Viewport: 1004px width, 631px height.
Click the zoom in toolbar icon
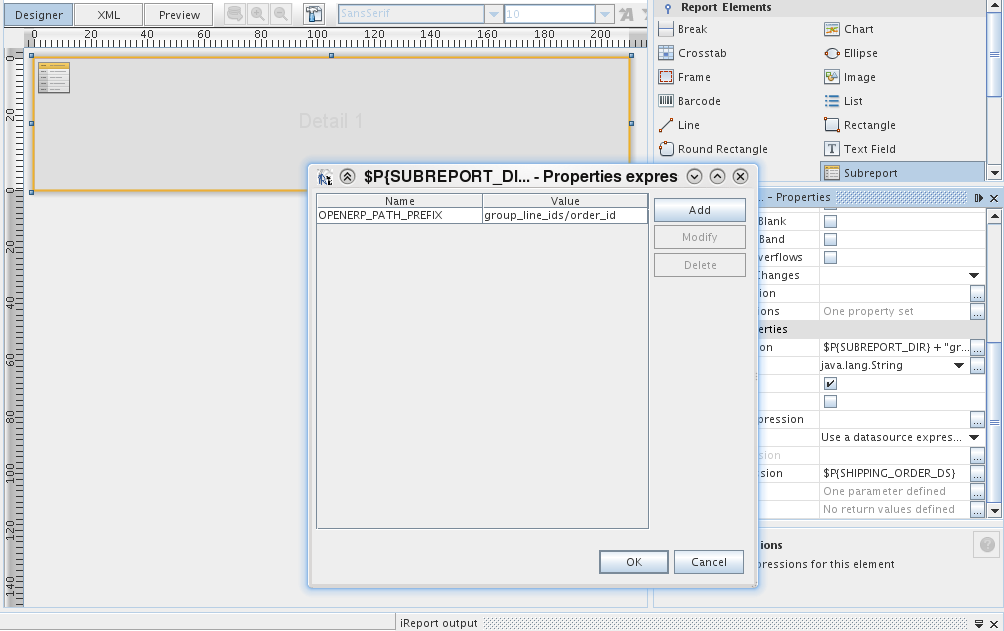tap(257, 13)
